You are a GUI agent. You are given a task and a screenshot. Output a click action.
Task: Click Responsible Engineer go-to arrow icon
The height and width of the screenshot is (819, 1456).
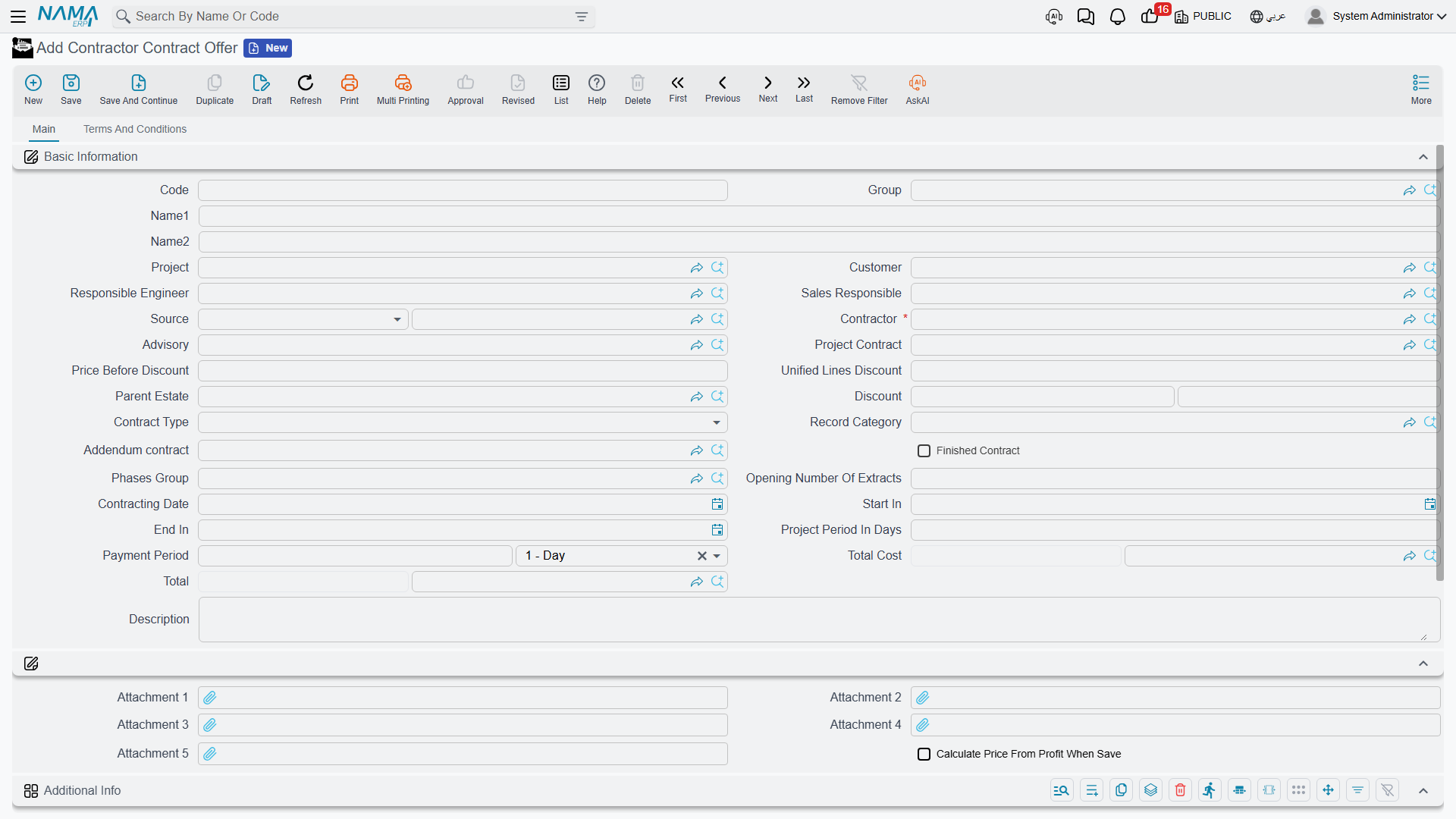pos(696,293)
